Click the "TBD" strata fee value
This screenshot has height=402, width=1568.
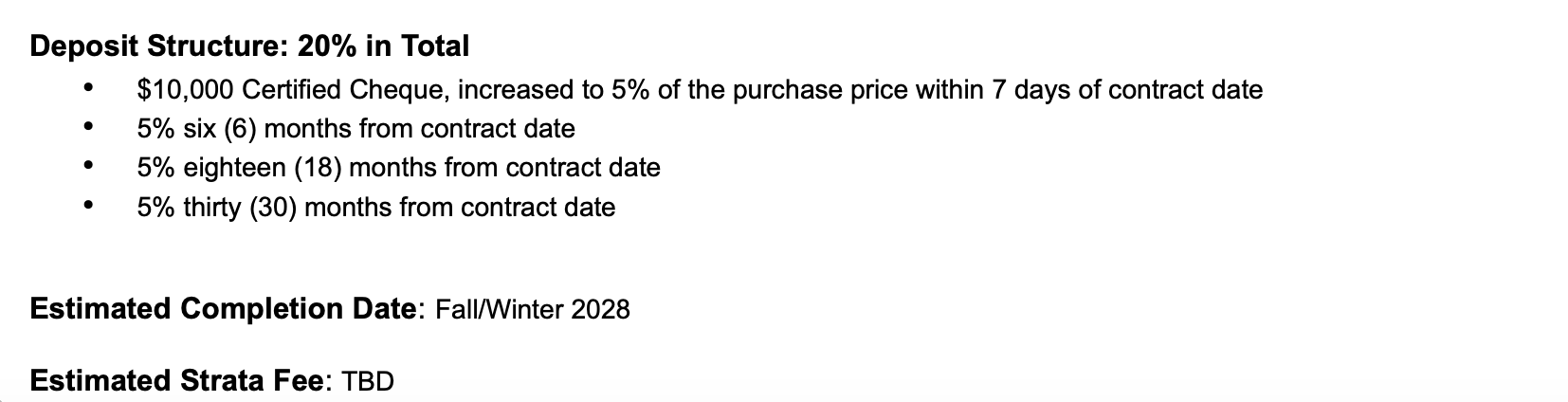pyautogui.click(x=367, y=382)
